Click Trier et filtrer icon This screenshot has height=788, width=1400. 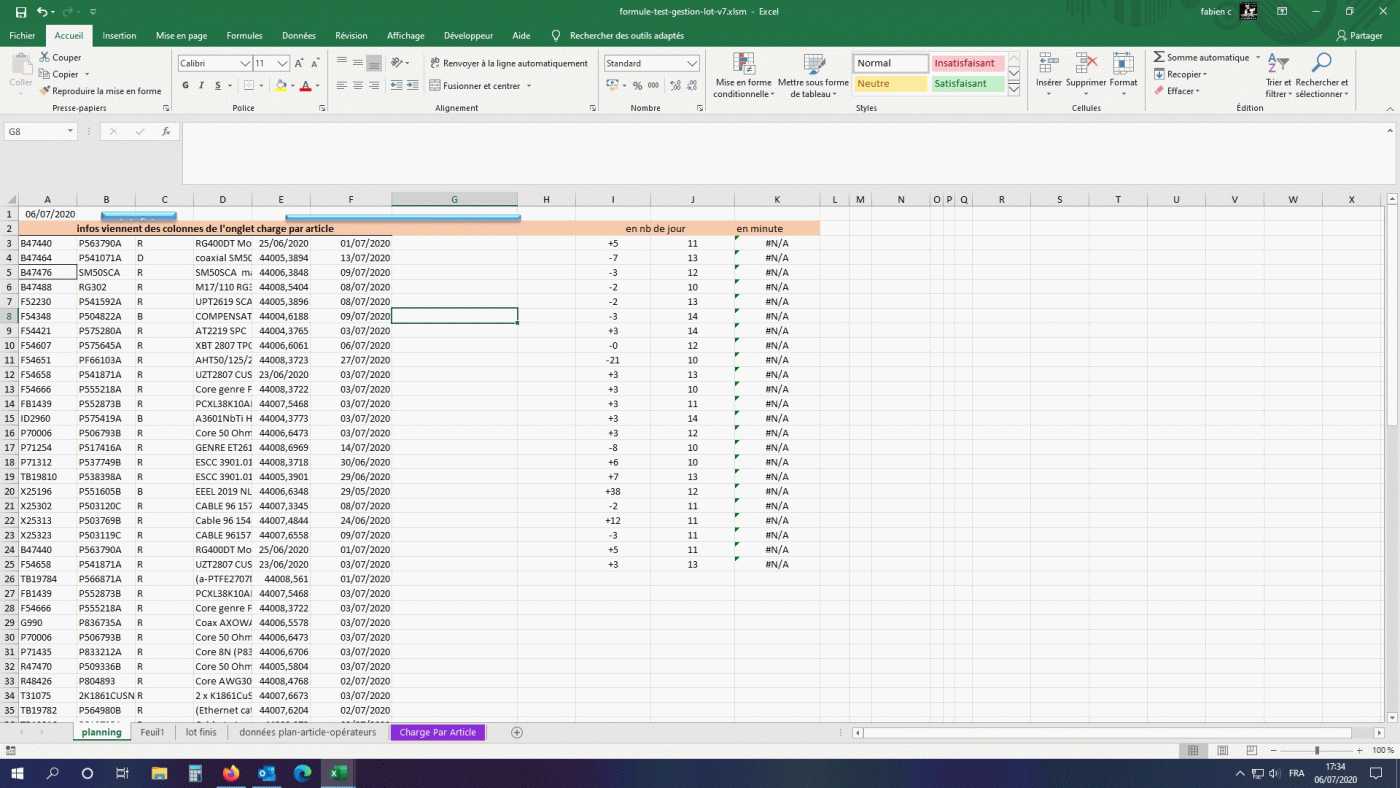point(1278,76)
